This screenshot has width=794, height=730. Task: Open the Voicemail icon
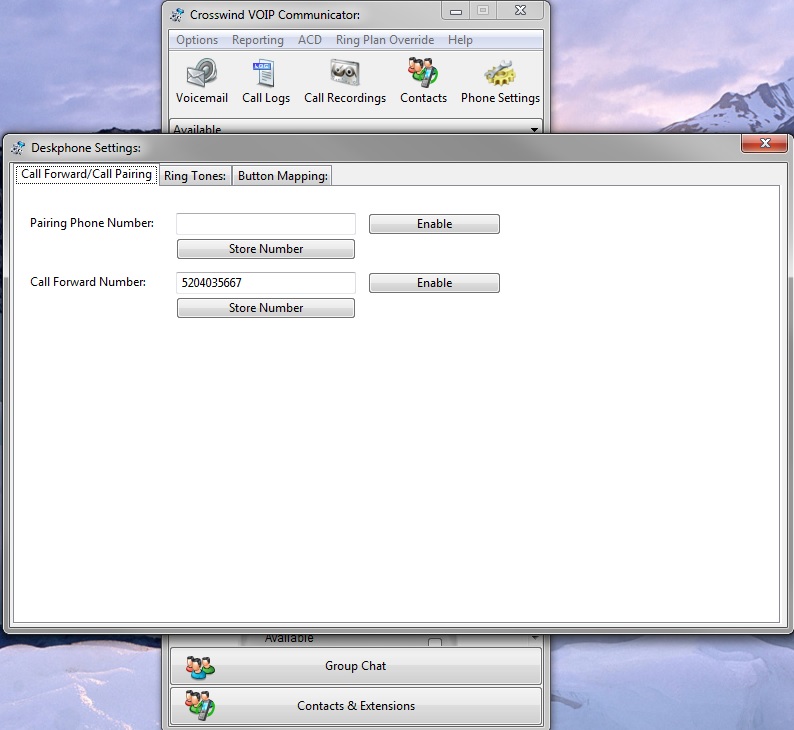point(202,74)
